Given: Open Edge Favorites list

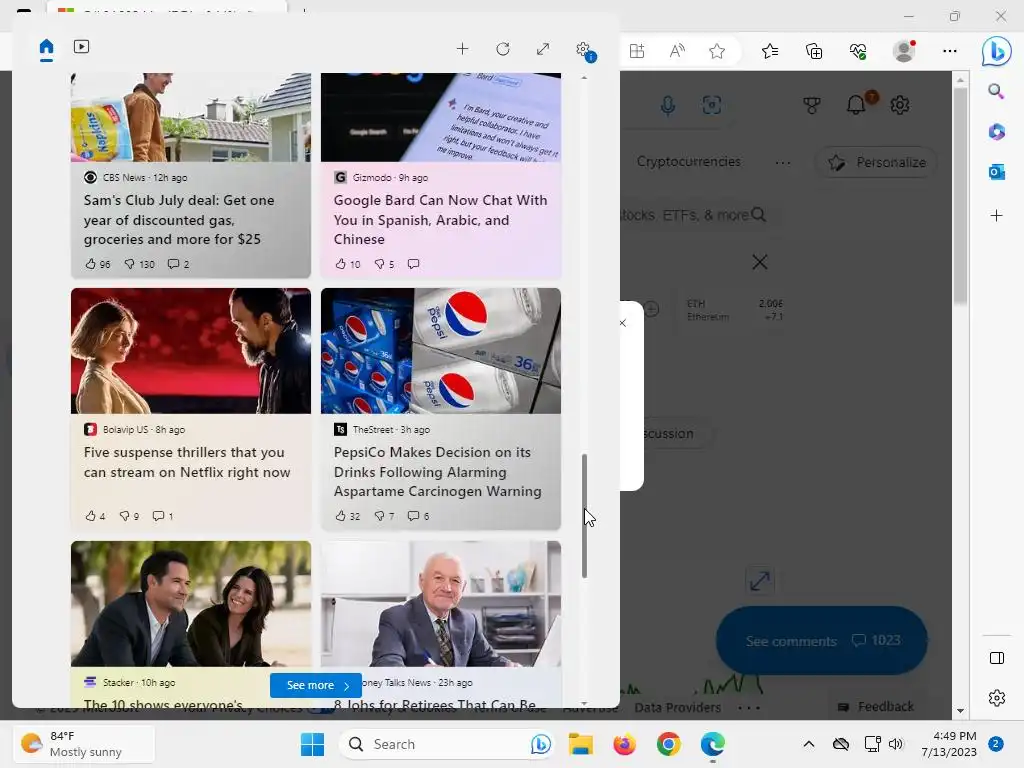Looking at the screenshot, I should pos(770,51).
